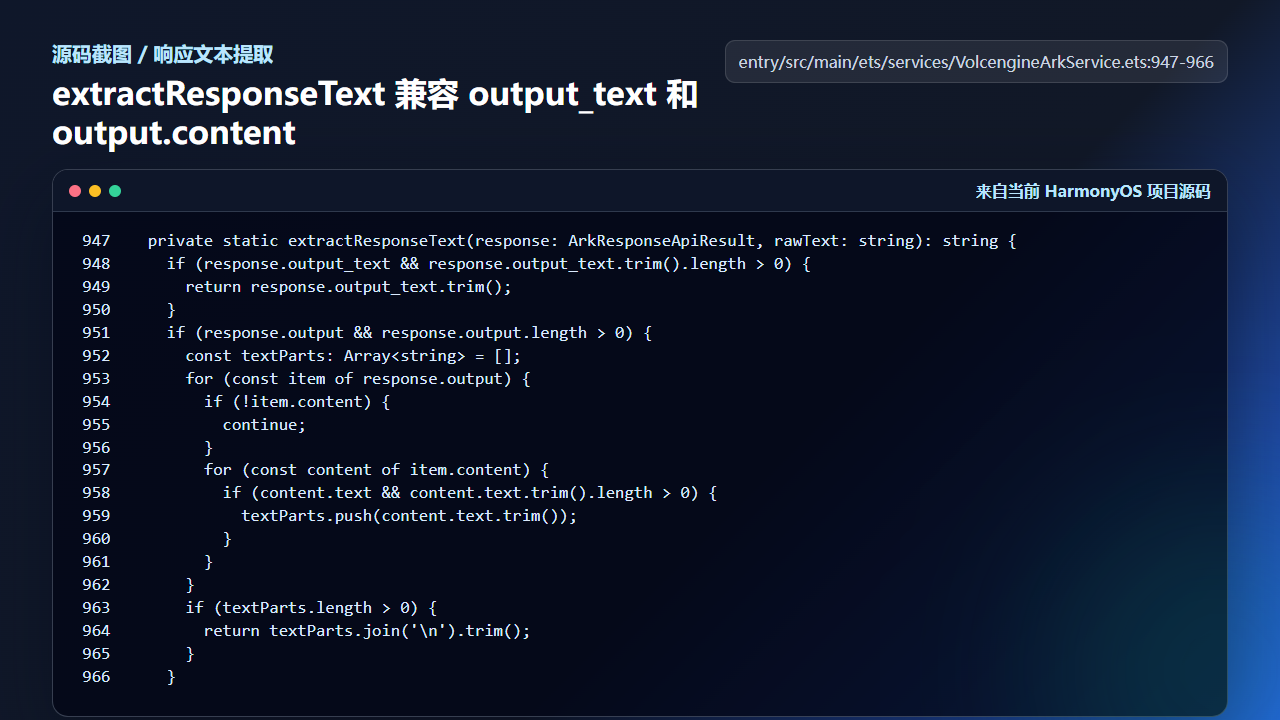Click line number 963

tap(97, 608)
